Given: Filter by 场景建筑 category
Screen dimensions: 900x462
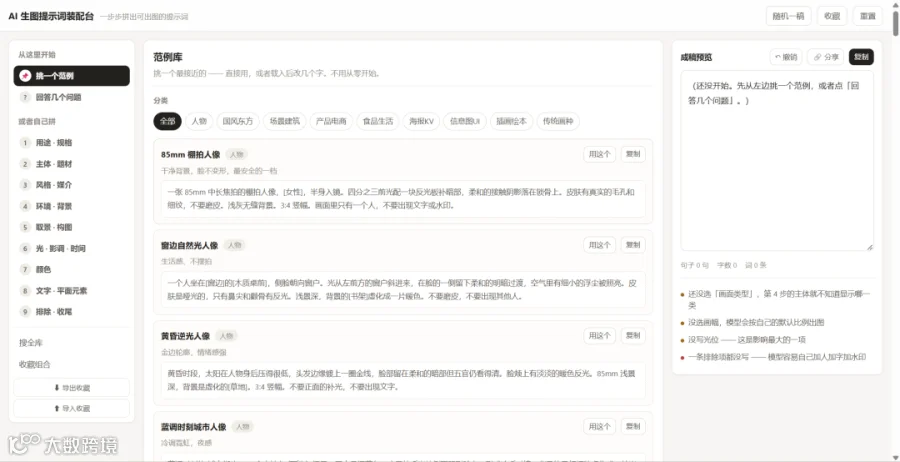Looking at the screenshot, I should pyautogui.click(x=285, y=122).
